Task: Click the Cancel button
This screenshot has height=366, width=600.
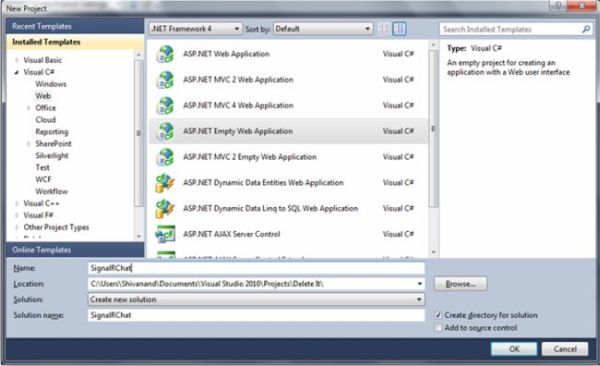Action: (x=565, y=349)
